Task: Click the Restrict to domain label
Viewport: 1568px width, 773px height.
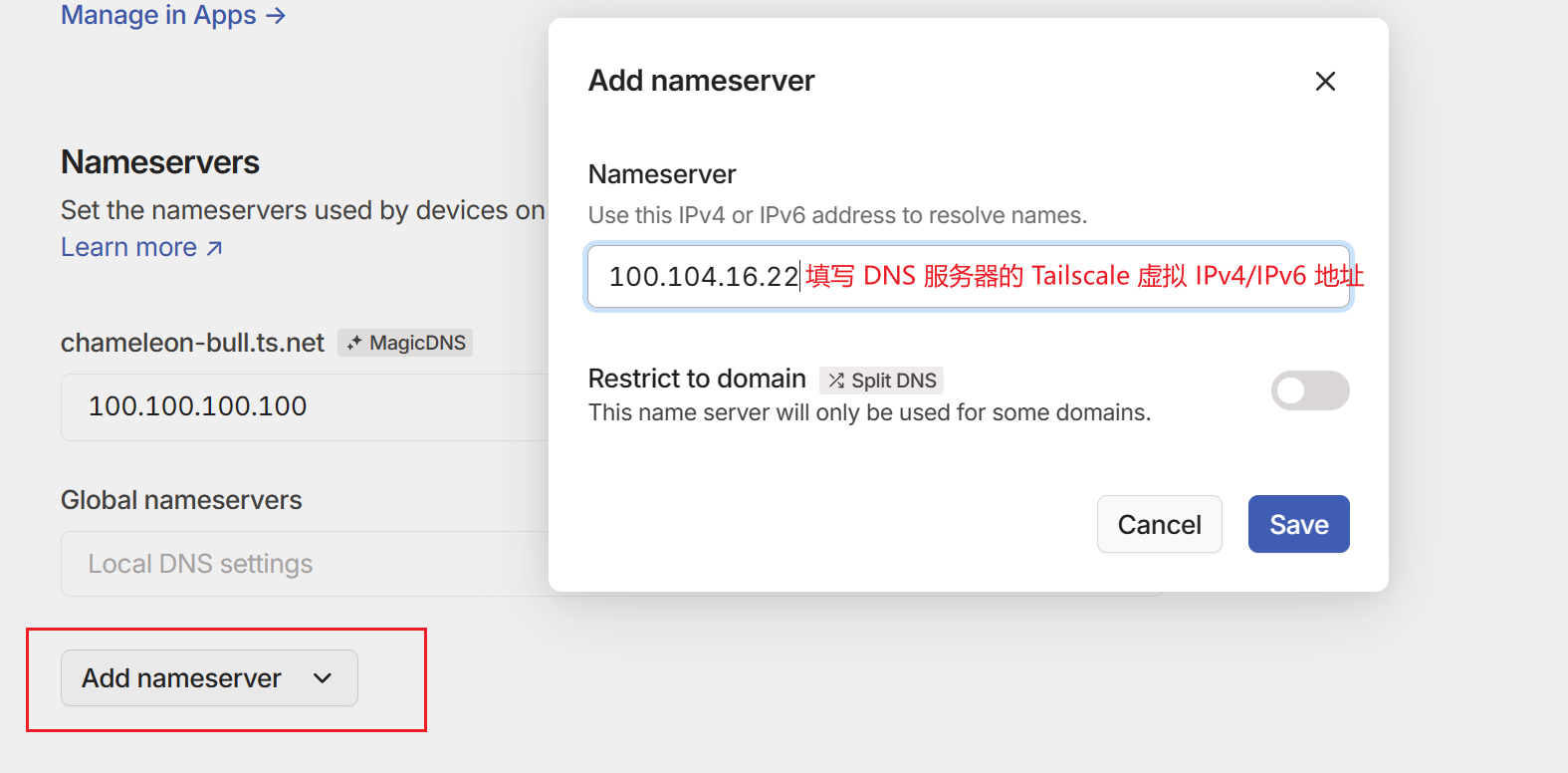Action: click(x=697, y=379)
